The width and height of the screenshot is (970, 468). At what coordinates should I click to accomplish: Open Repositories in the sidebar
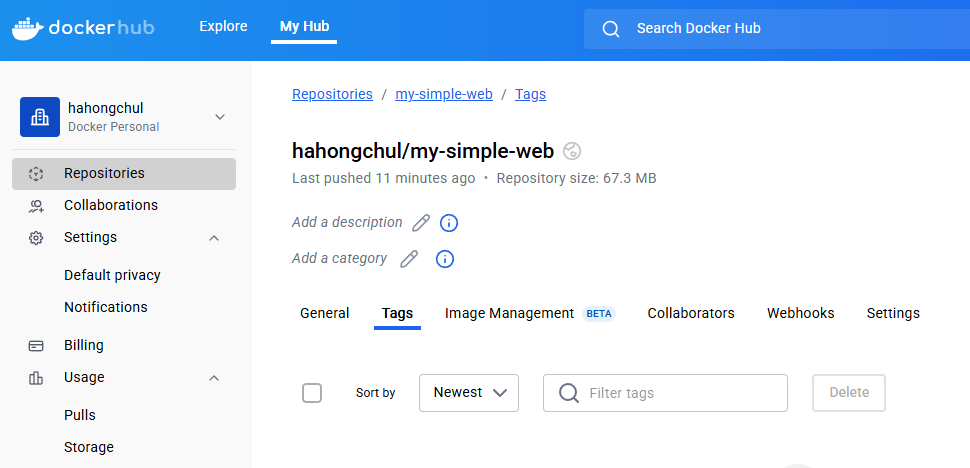point(124,174)
